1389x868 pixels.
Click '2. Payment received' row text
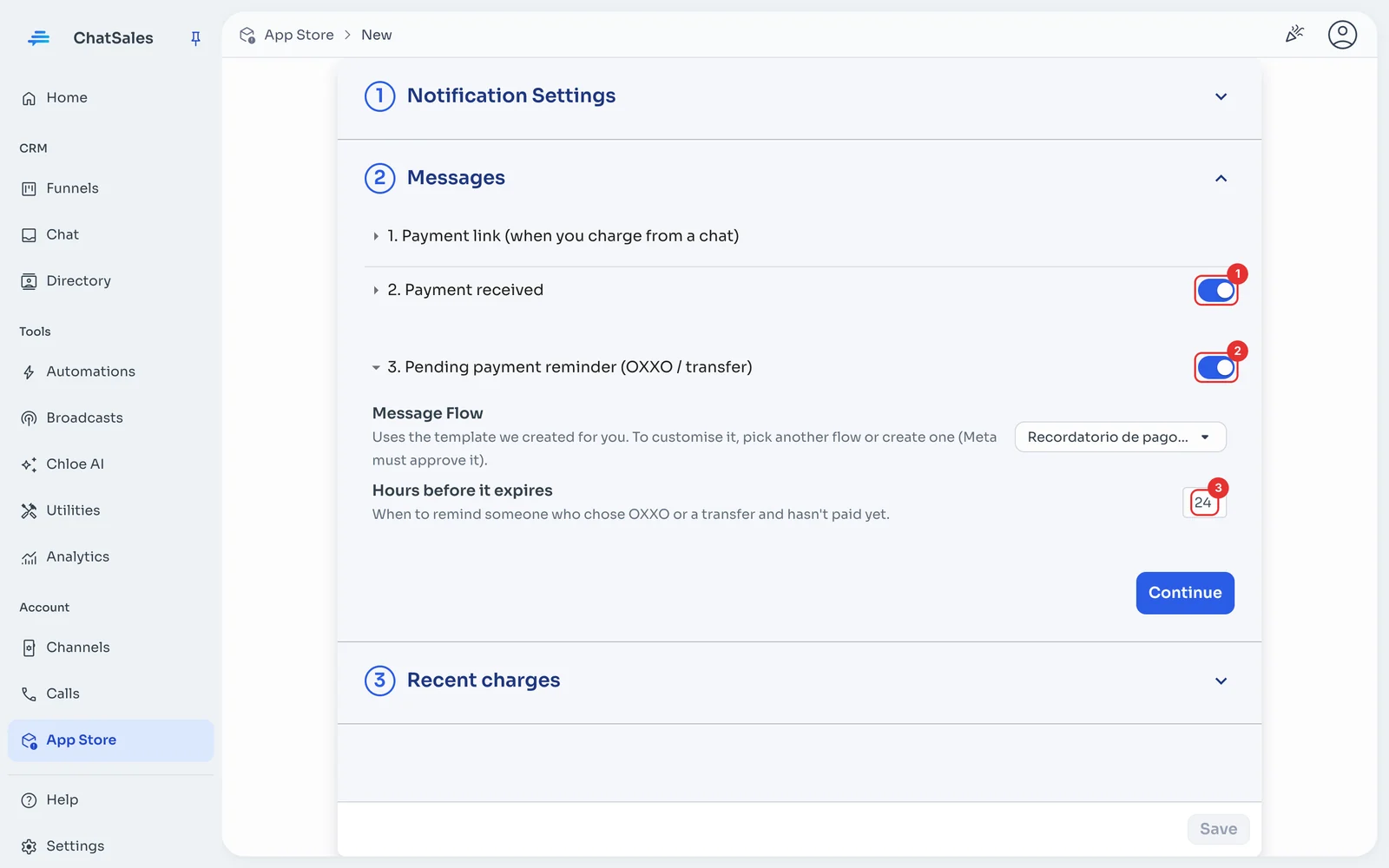coord(465,290)
